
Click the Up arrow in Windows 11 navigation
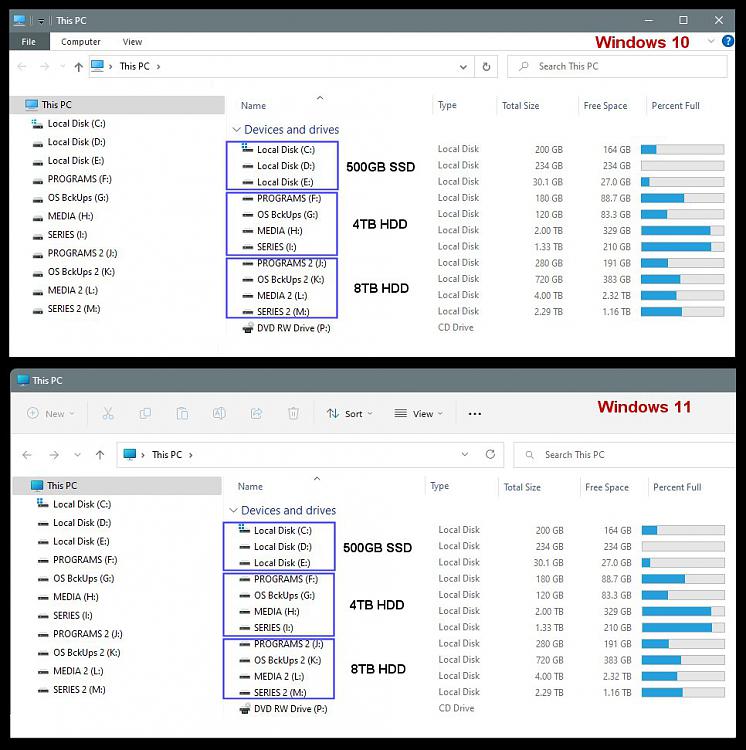coord(99,455)
